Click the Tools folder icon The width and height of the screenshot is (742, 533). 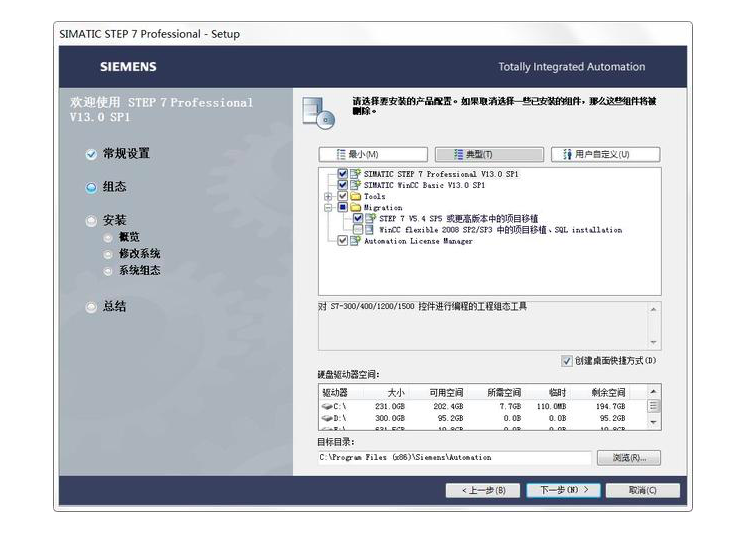point(355,196)
